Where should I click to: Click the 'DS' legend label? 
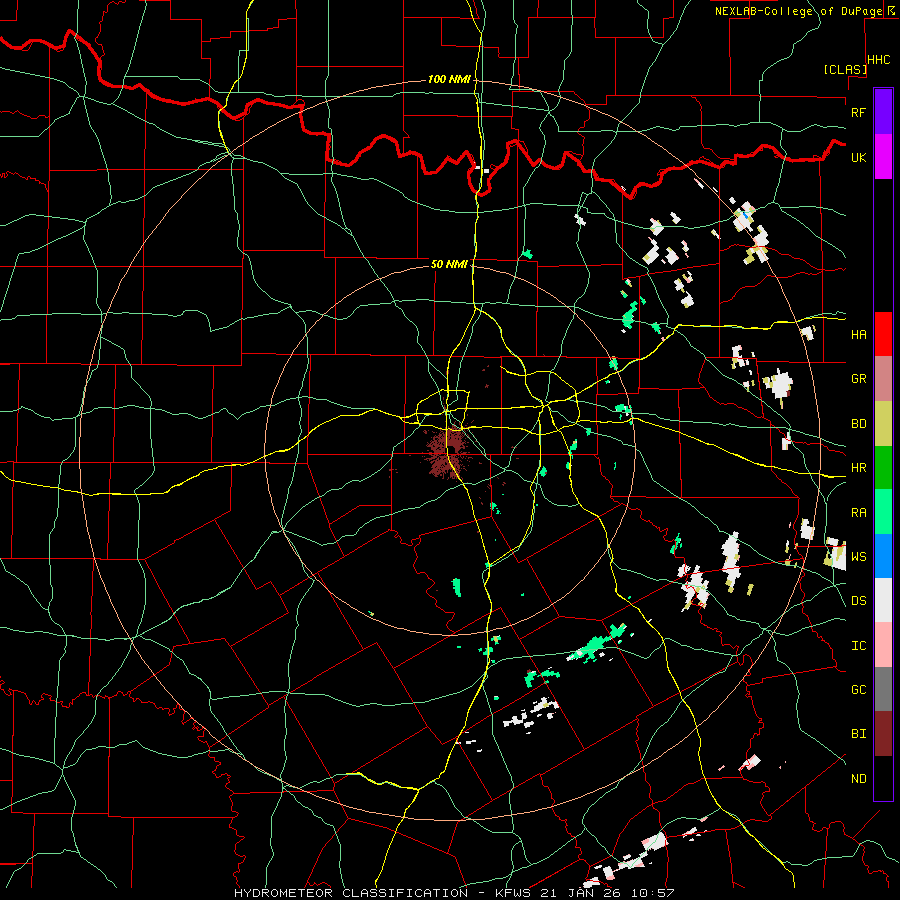click(x=858, y=601)
